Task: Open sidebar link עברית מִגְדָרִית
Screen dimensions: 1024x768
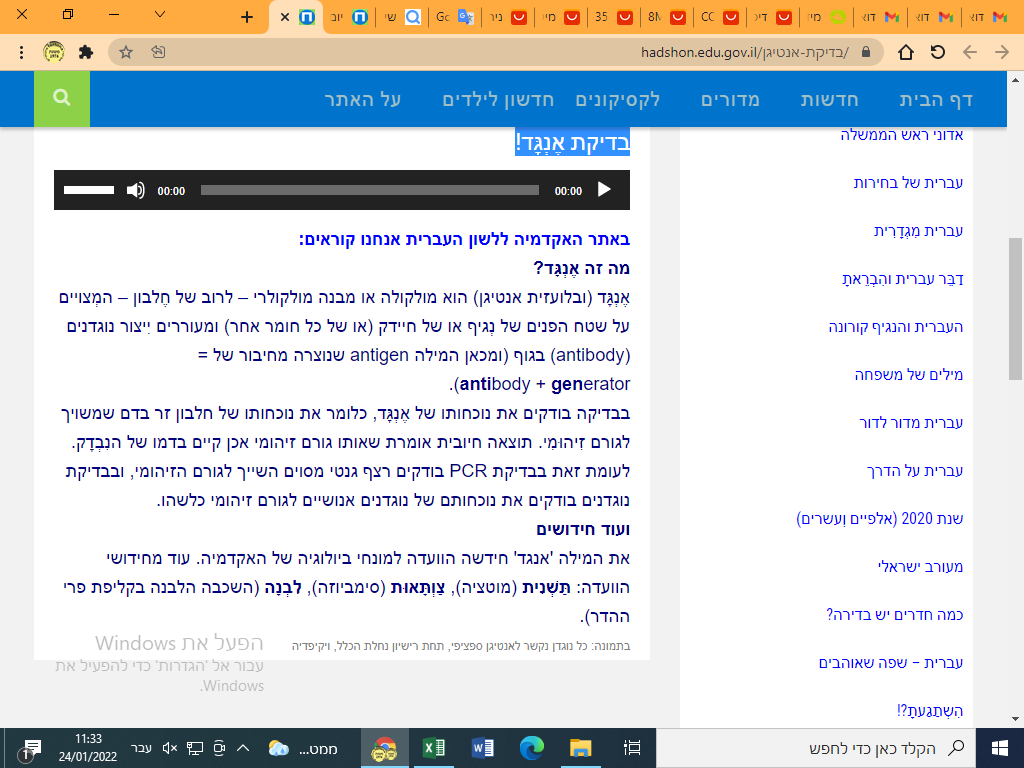Action: [x=919, y=231]
